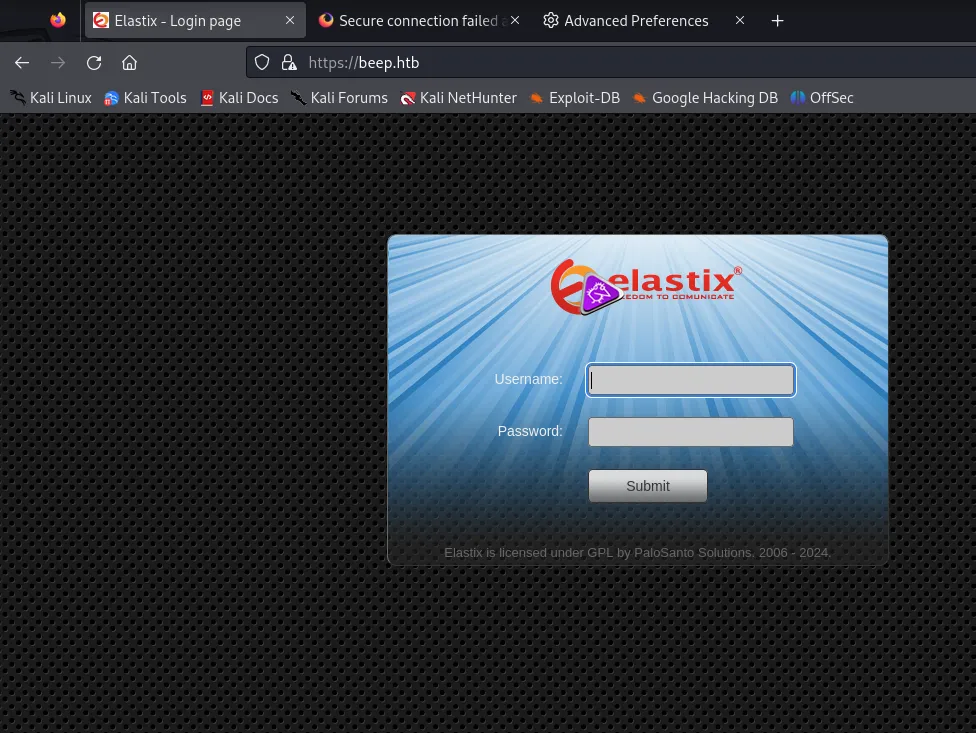
Task: Open the Kali Tools bookmark
Action: [146, 98]
